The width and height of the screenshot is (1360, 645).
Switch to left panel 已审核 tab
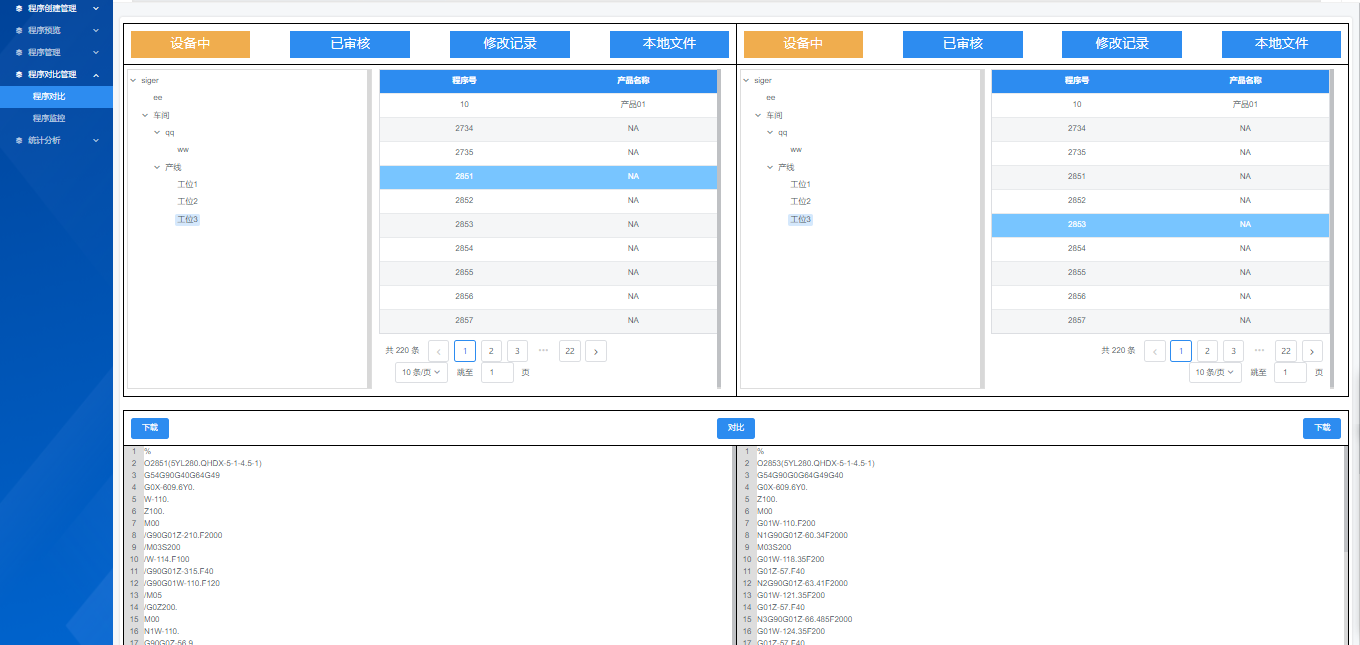click(x=350, y=44)
